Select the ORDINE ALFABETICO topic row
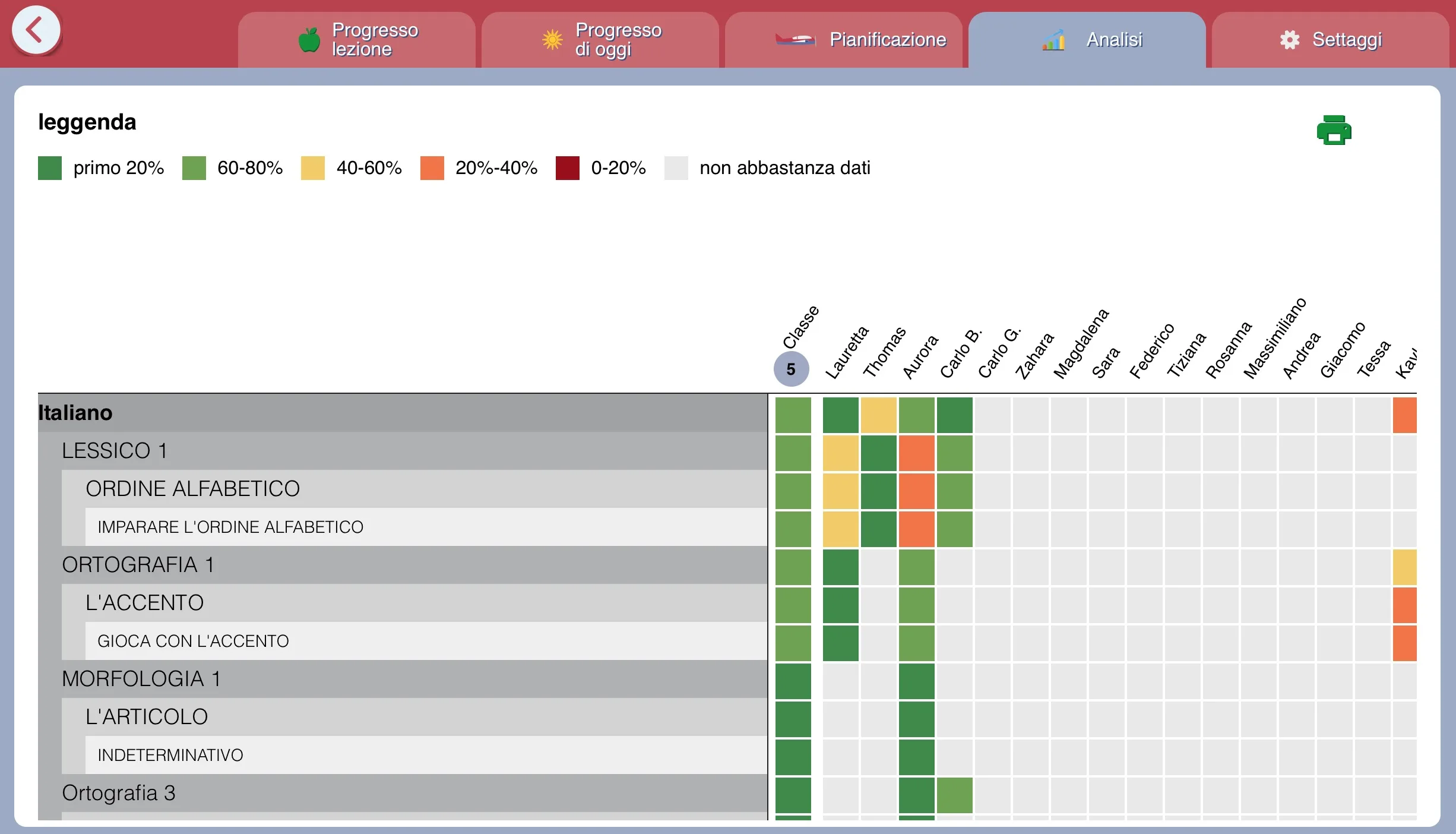 tap(426, 489)
